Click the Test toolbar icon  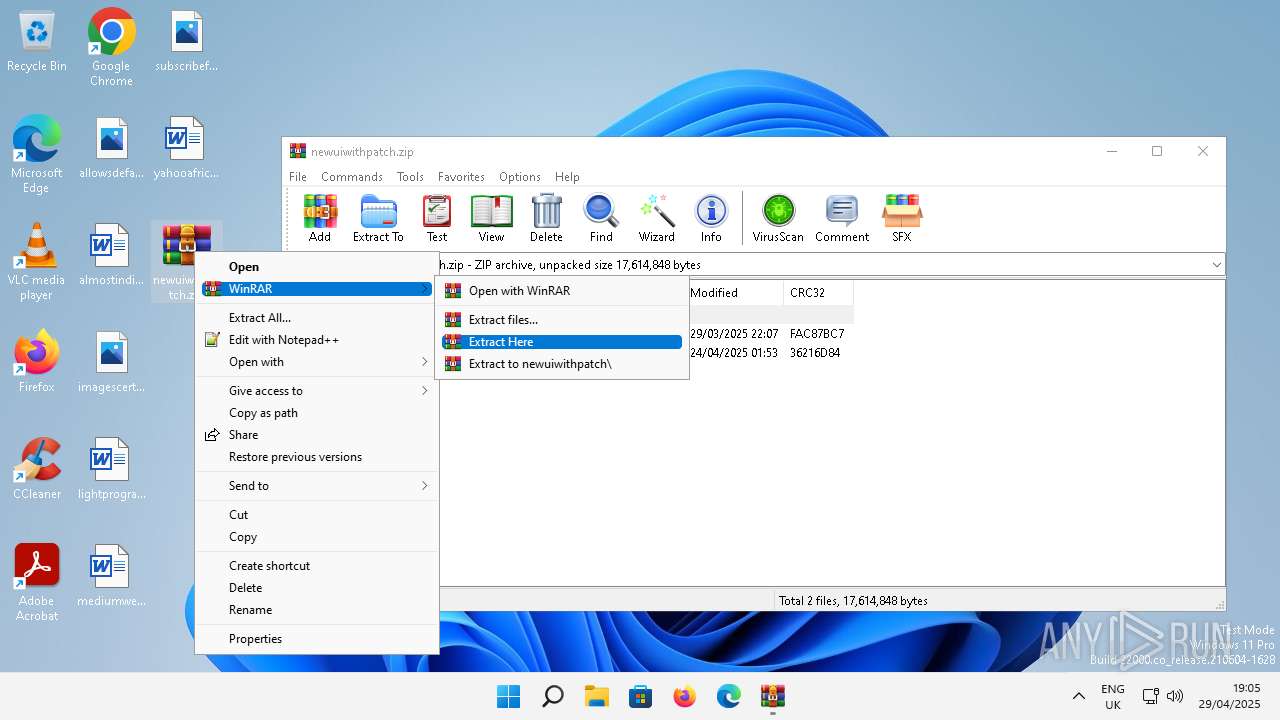tap(437, 218)
